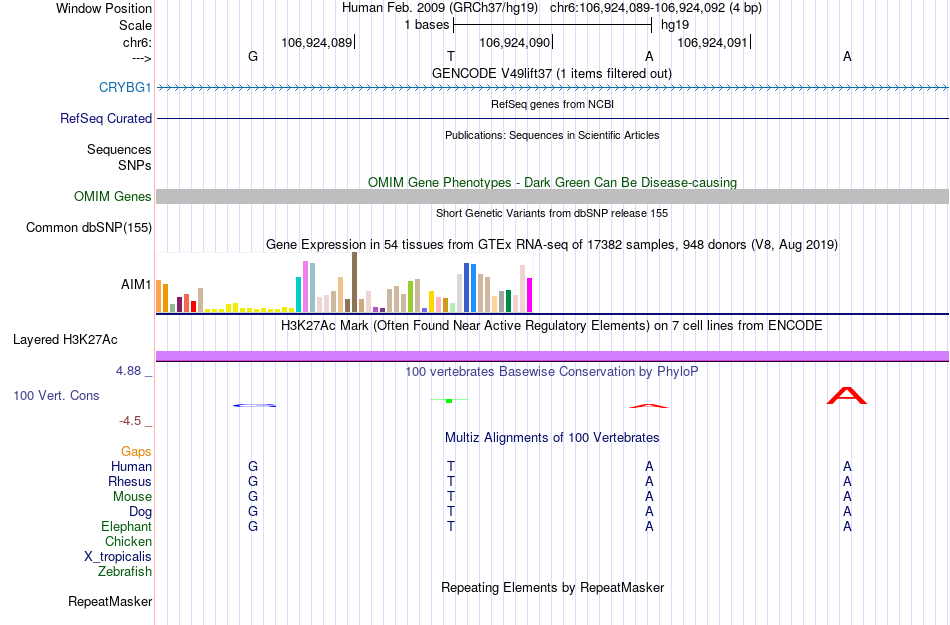This screenshot has width=950, height=625.
Task: Click 'Multiz Alignments of 100 Vertebrates' title
Action: coord(552,437)
